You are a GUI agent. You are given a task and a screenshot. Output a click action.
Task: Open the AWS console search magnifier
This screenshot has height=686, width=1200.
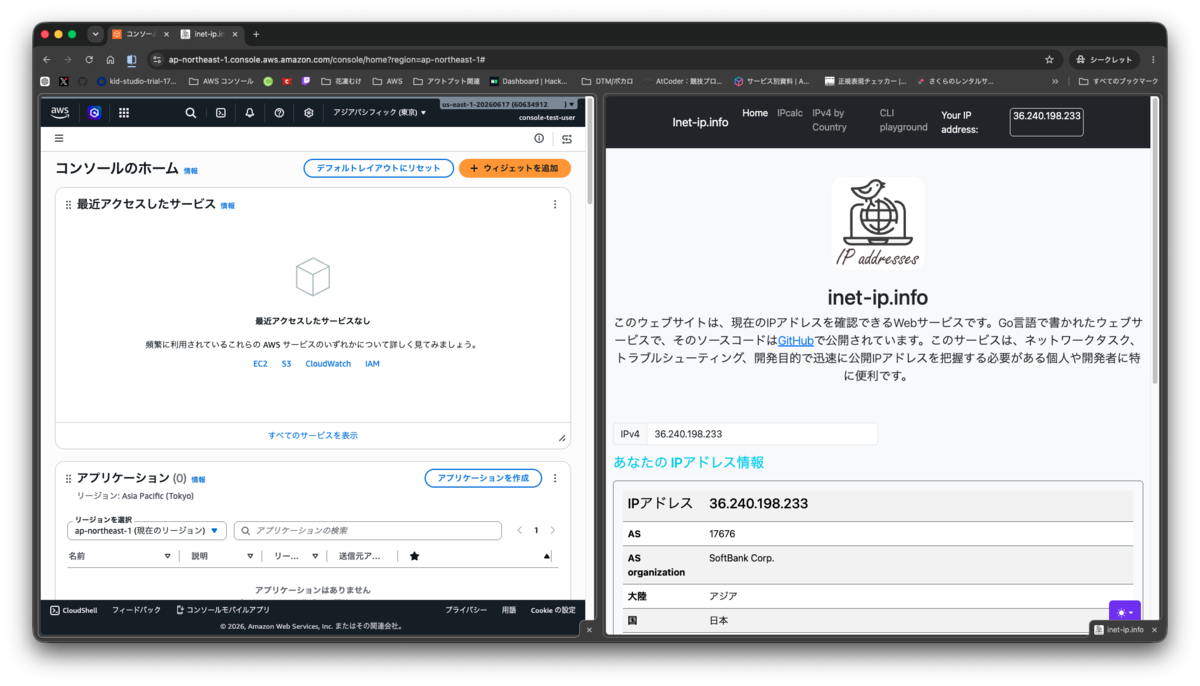pyautogui.click(x=190, y=113)
